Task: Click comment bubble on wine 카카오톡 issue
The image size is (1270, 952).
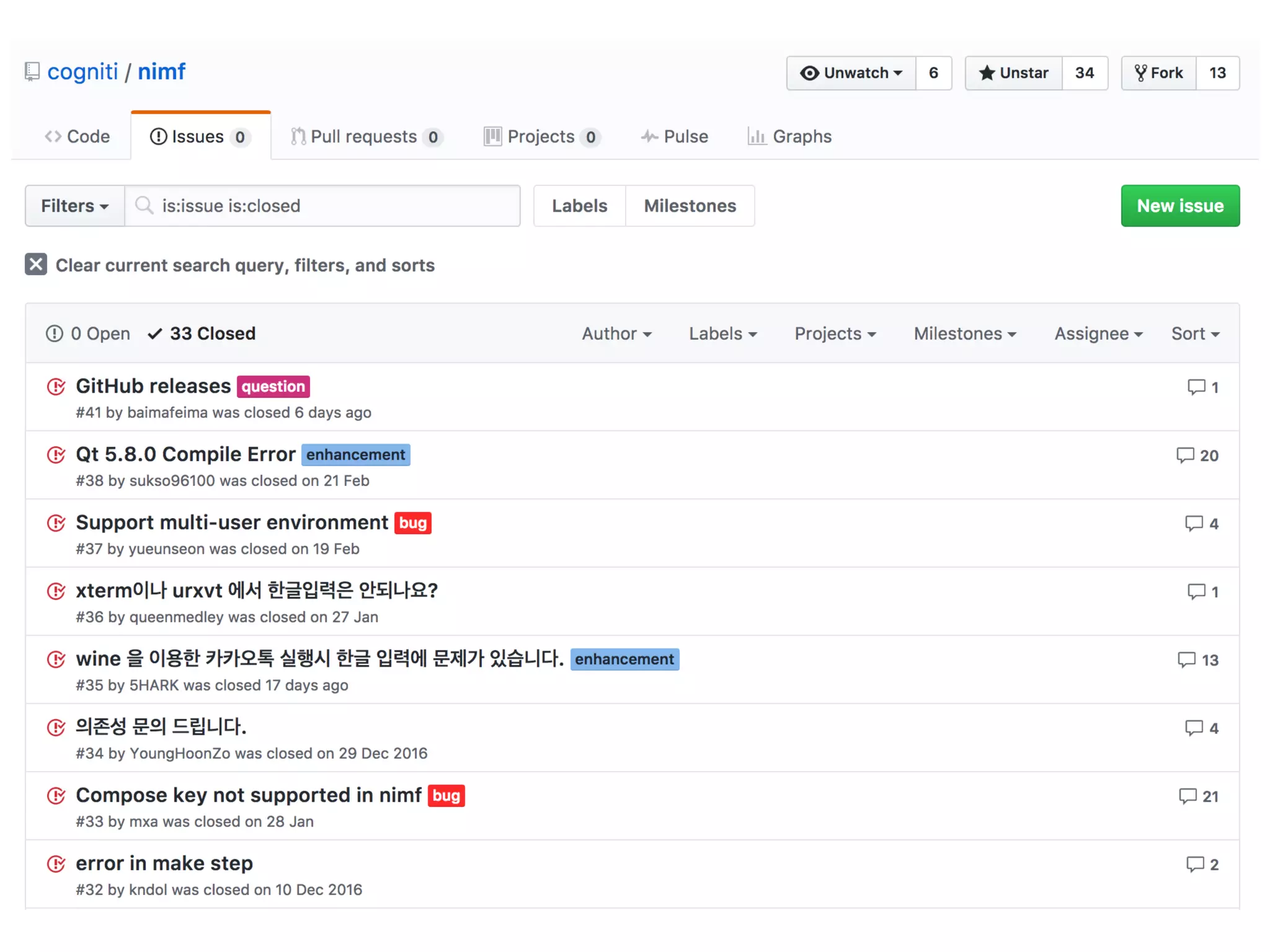Action: [x=1186, y=660]
